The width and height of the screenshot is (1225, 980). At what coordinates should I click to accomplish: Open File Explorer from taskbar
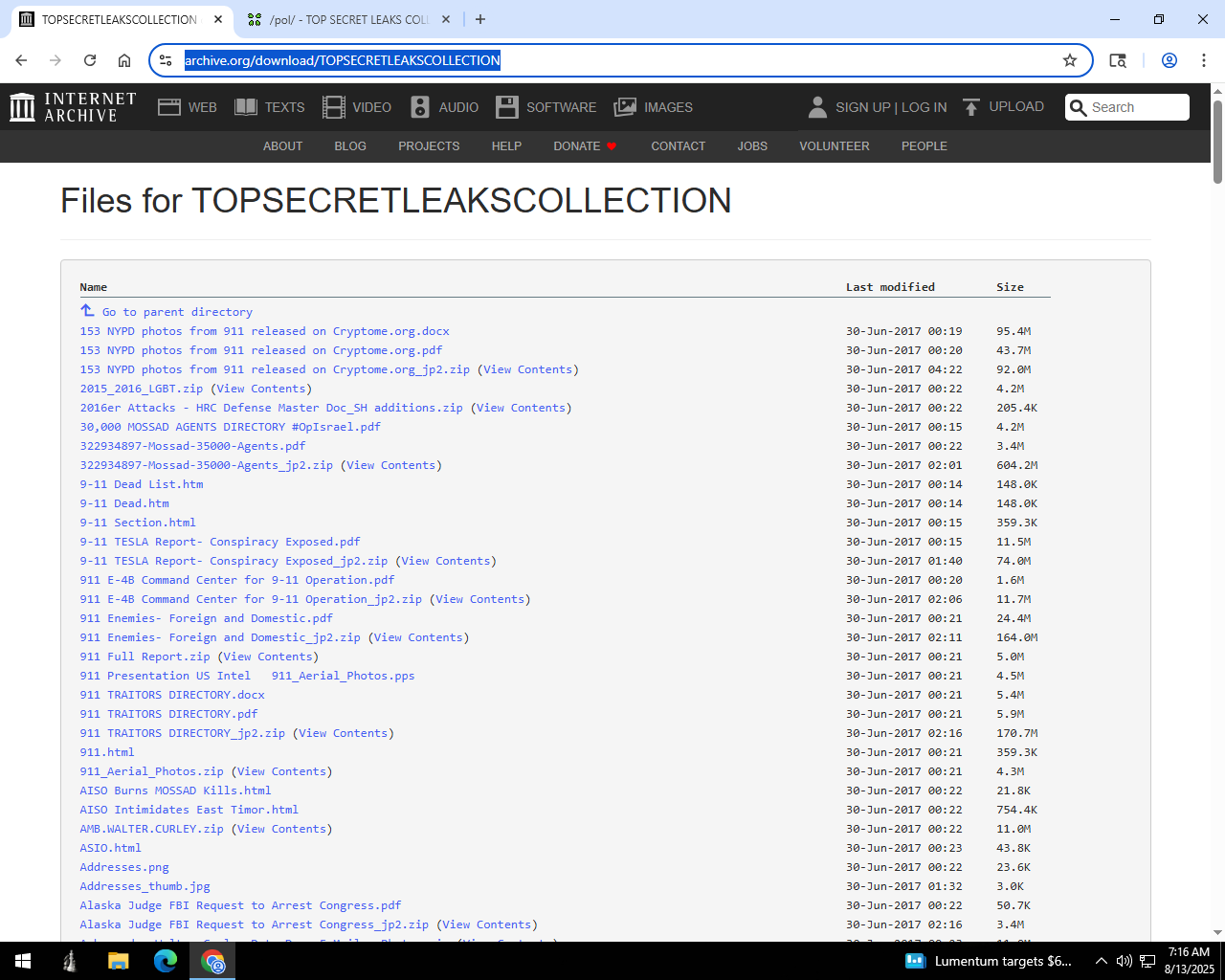click(x=118, y=961)
